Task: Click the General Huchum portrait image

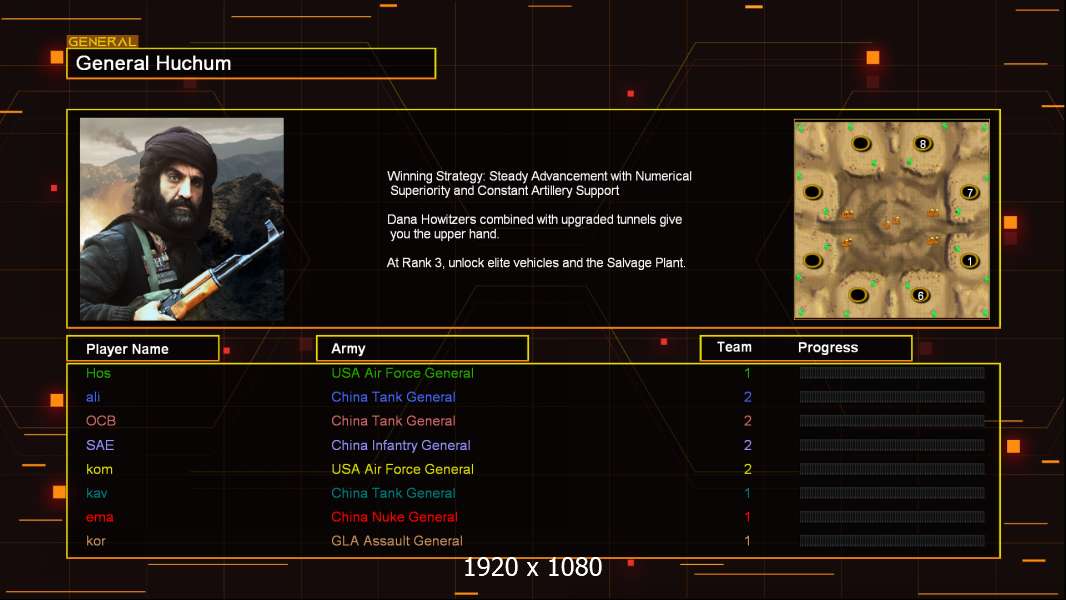Action: (182, 219)
